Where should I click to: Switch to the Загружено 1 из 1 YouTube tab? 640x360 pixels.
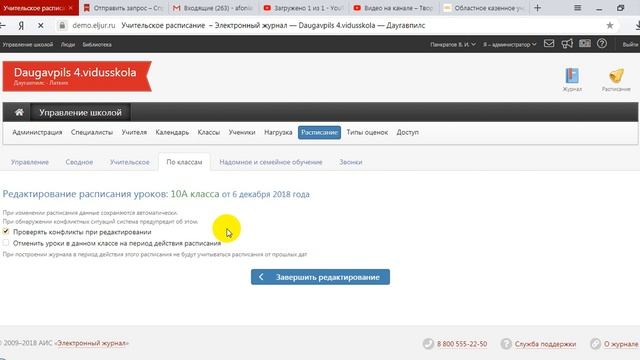(x=303, y=8)
